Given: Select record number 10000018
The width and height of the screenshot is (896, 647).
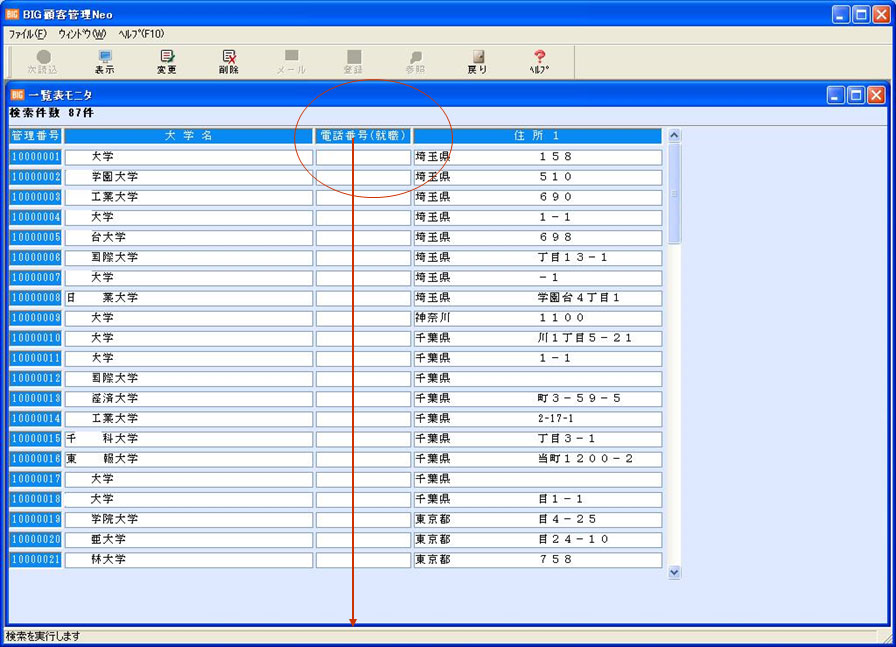Looking at the screenshot, I should [35, 500].
